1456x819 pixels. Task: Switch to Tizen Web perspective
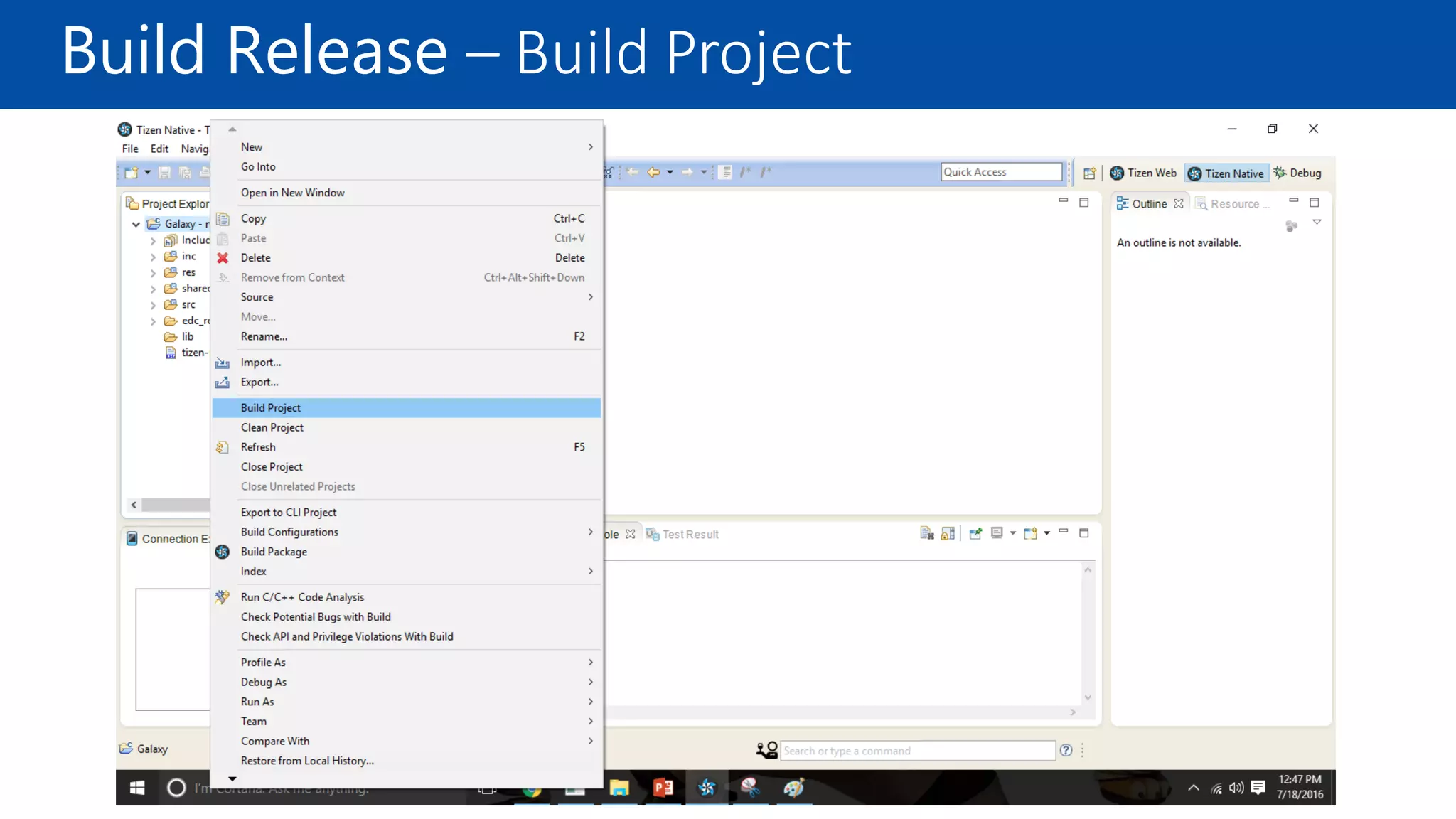click(1143, 173)
